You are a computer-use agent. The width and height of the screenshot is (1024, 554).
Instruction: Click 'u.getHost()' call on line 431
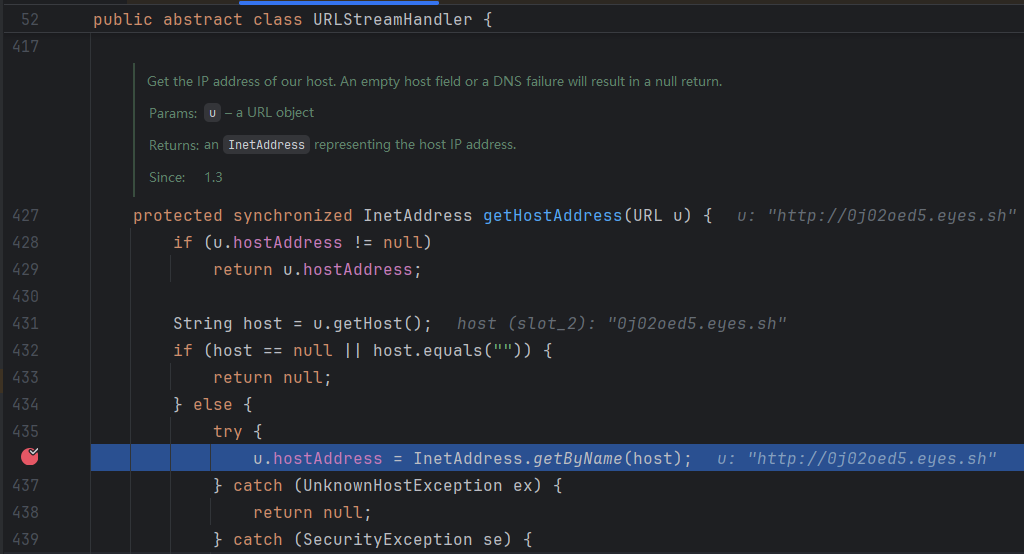click(368, 323)
